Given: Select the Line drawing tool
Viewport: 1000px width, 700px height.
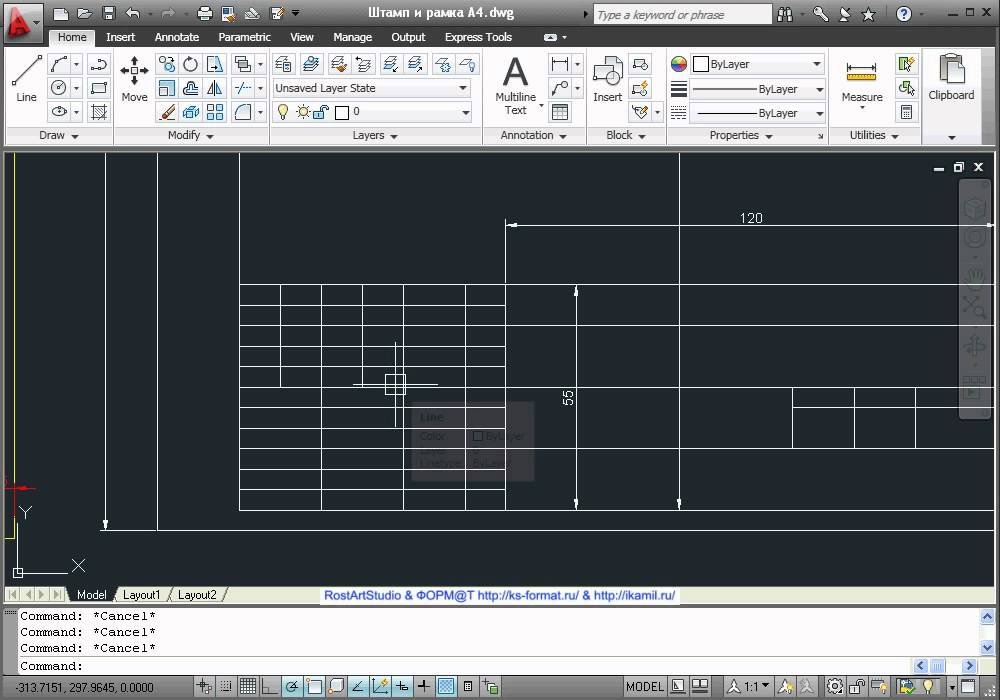Looking at the screenshot, I should click(x=26, y=80).
